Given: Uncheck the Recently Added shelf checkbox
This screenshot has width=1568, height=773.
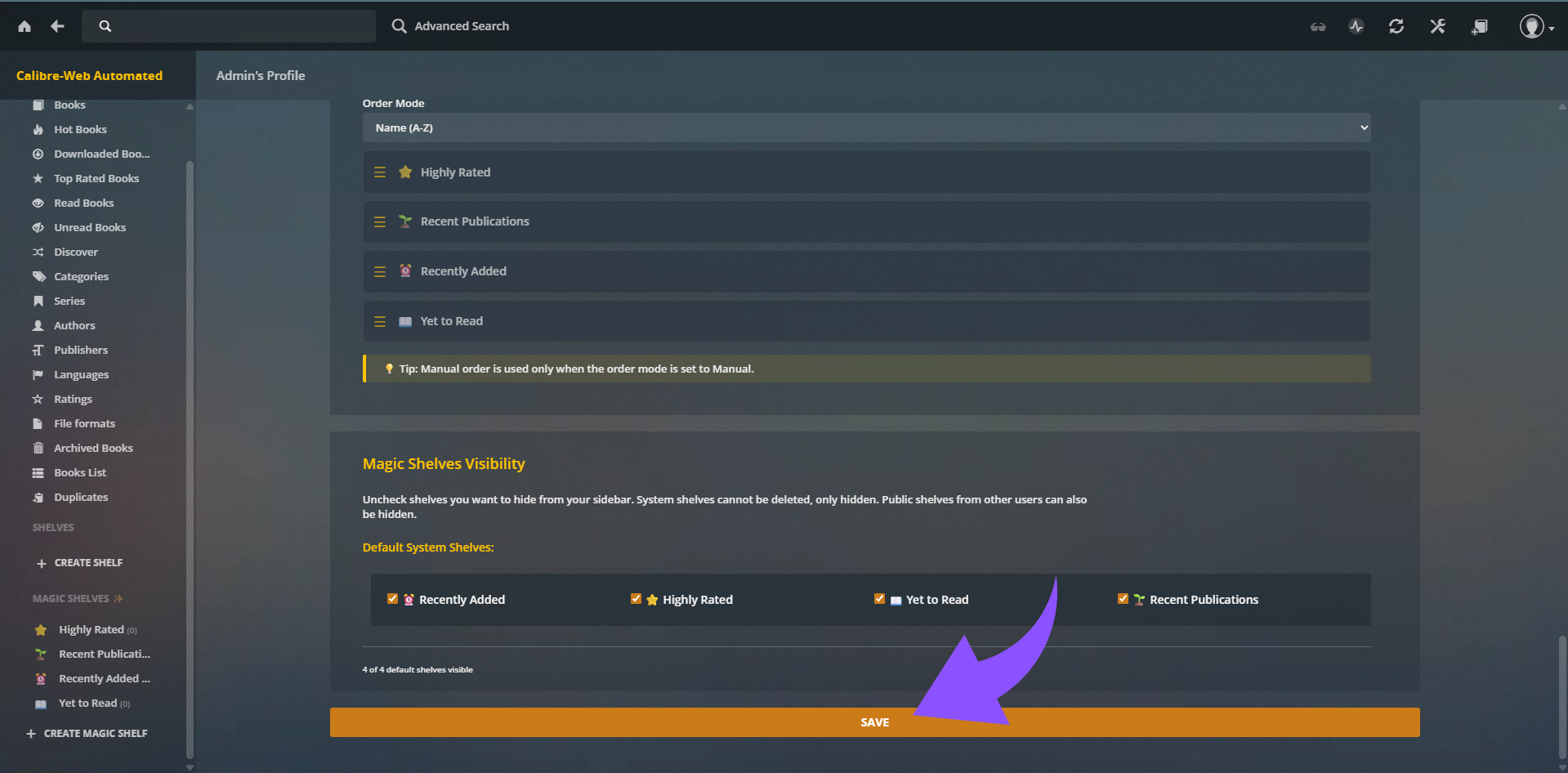Looking at the screenshot, I should click(x=393, y=599).
